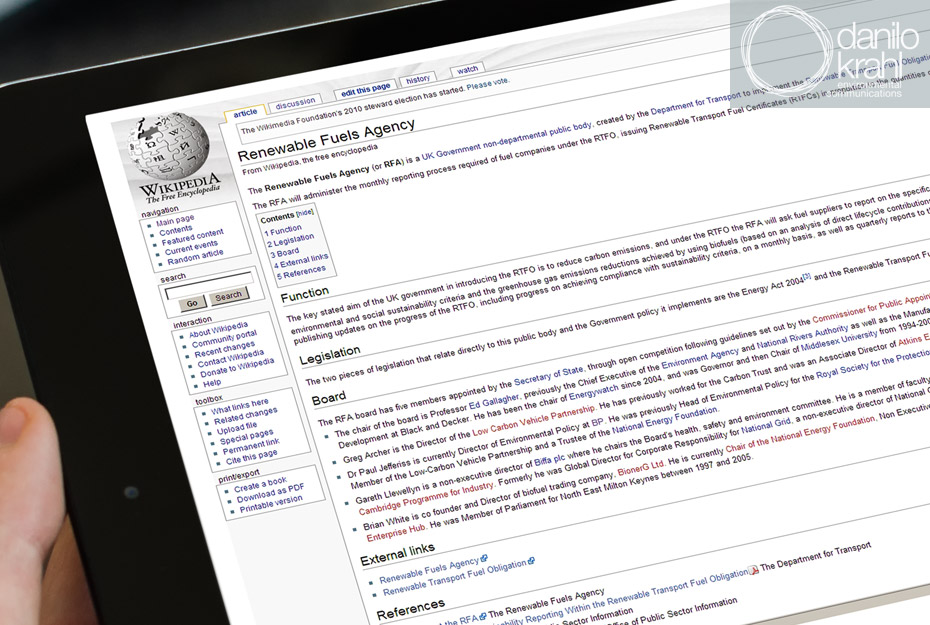Screen dimensions: 930x625
Task: Open Cambridge Programme for Industry link
Action: pyautogui.click(x=426, y=498)
